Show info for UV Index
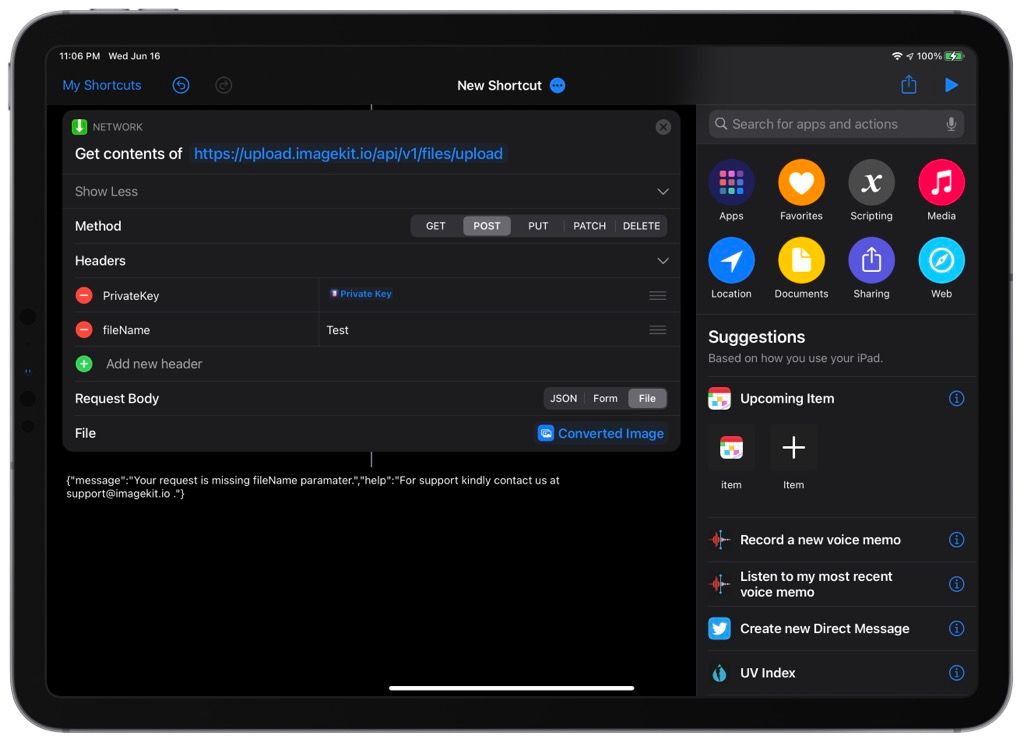1024x743 pixels. tap(956, 672)
